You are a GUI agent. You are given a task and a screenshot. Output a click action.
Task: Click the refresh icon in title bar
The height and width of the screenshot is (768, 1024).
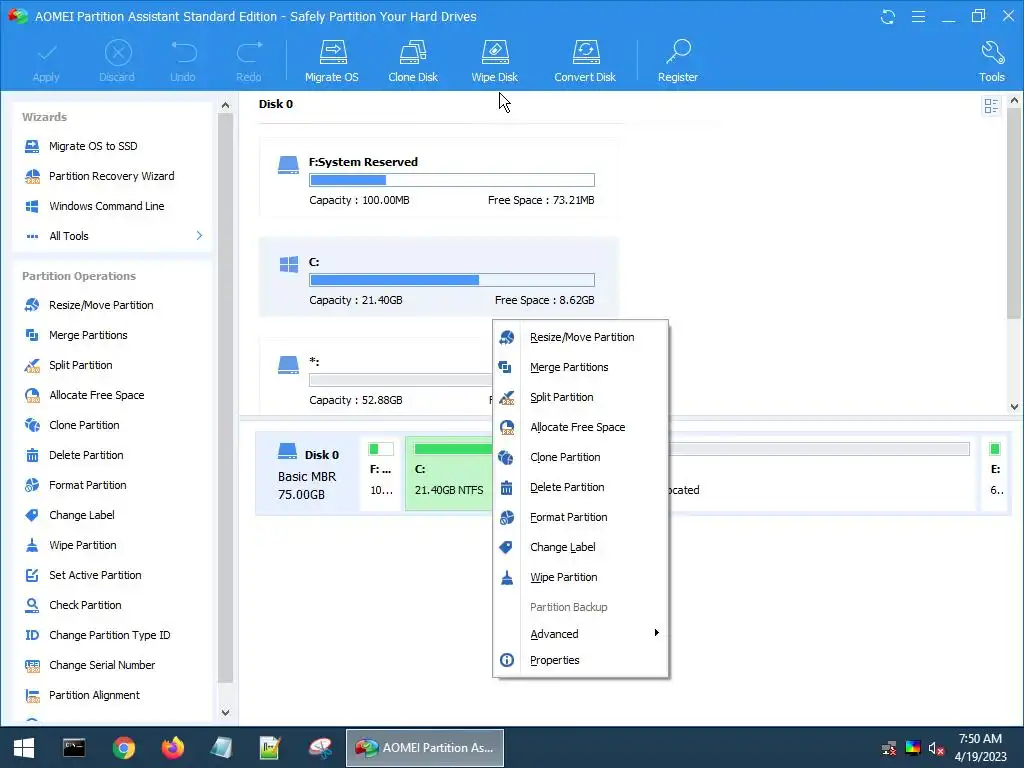pos(888,16)
